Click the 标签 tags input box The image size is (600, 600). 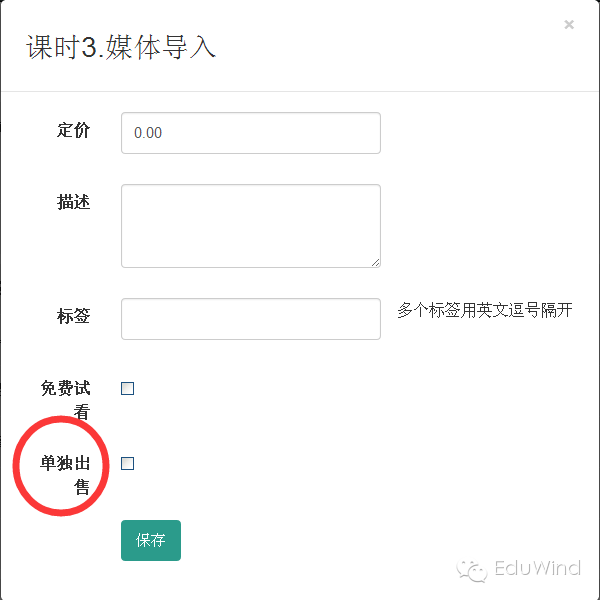[251, 319]
